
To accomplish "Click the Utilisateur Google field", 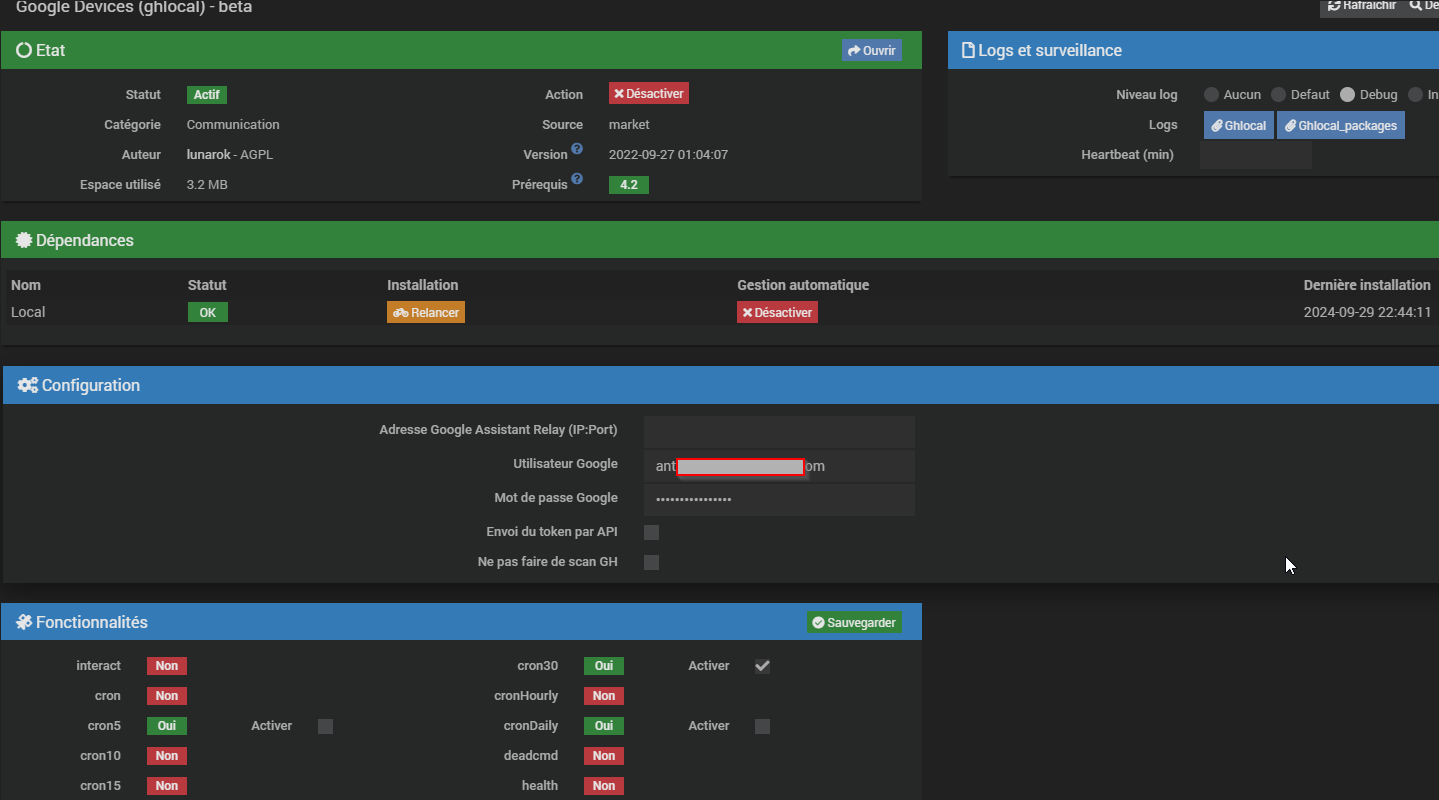I will coord(780,466).
